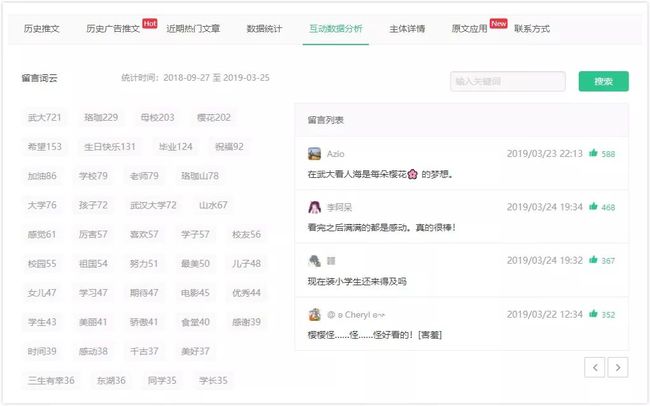Pick the 加油86 word tag

[42, 176]
